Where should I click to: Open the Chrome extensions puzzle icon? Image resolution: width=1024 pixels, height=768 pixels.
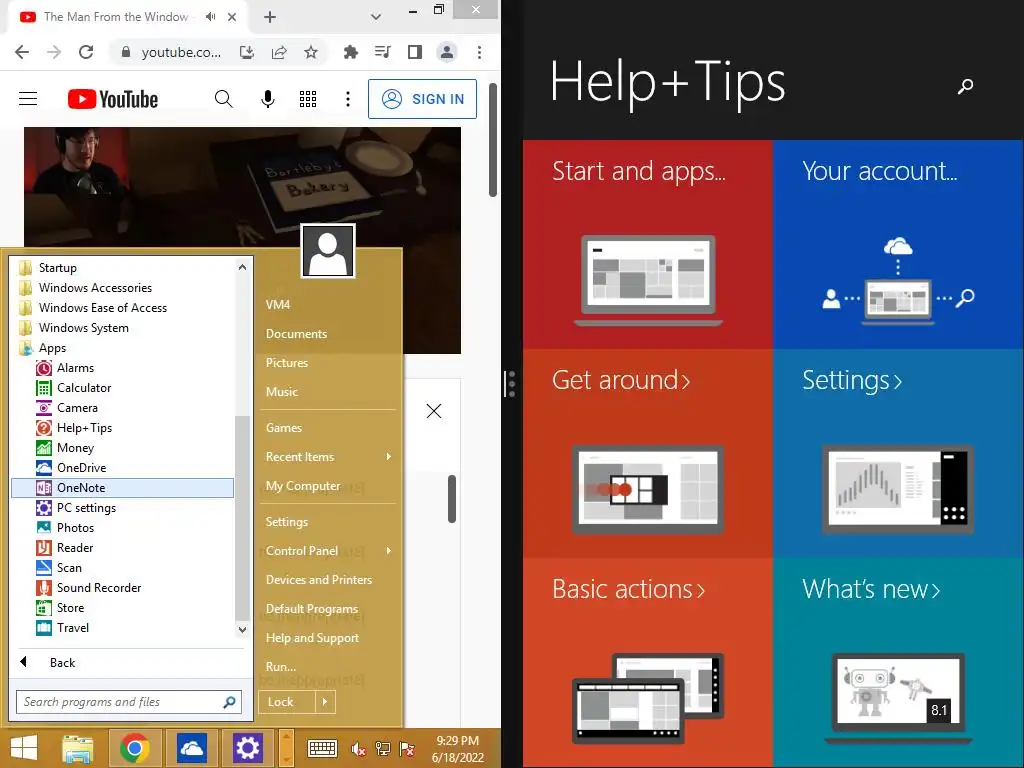[x=351, y=52]
